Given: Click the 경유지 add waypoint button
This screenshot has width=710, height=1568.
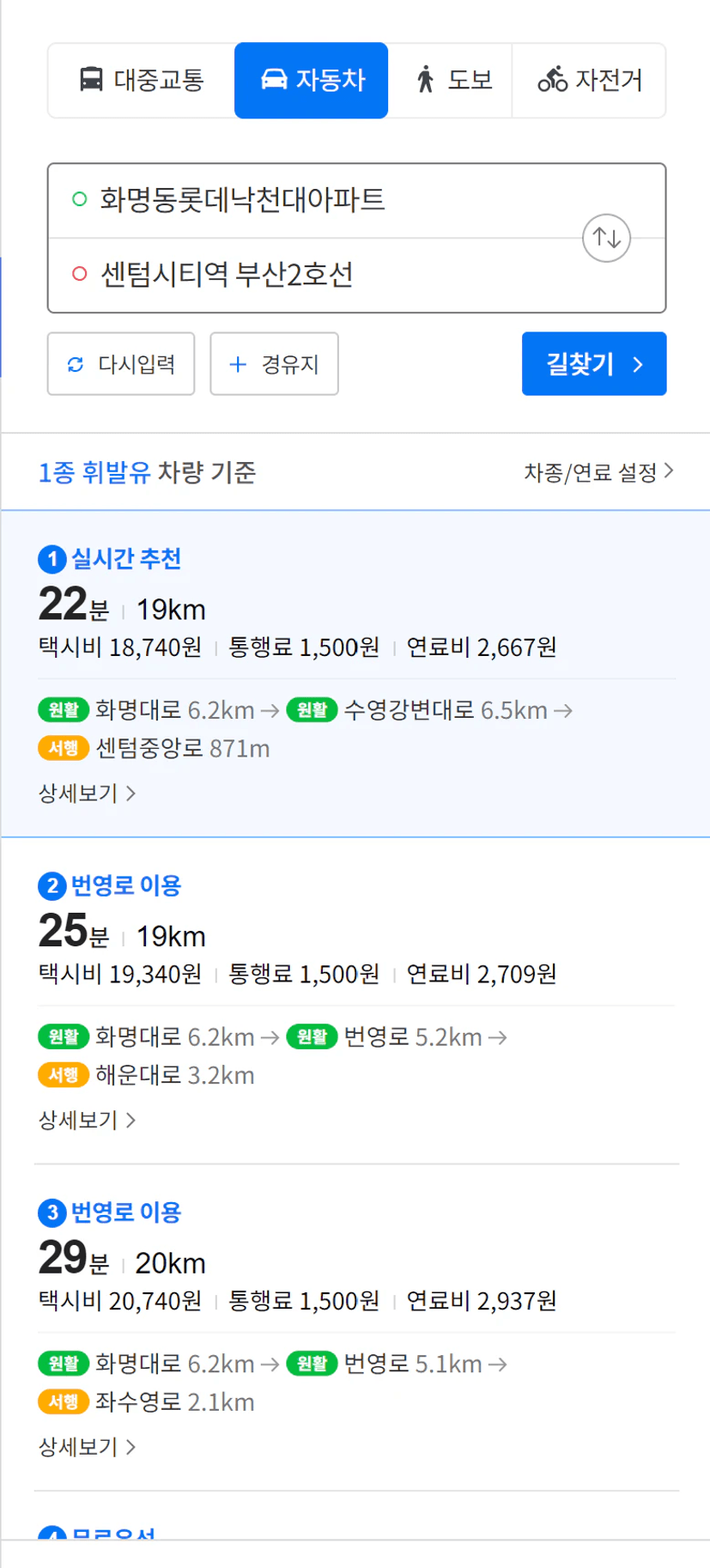Looking at the screenshot, I should (274, 364).
